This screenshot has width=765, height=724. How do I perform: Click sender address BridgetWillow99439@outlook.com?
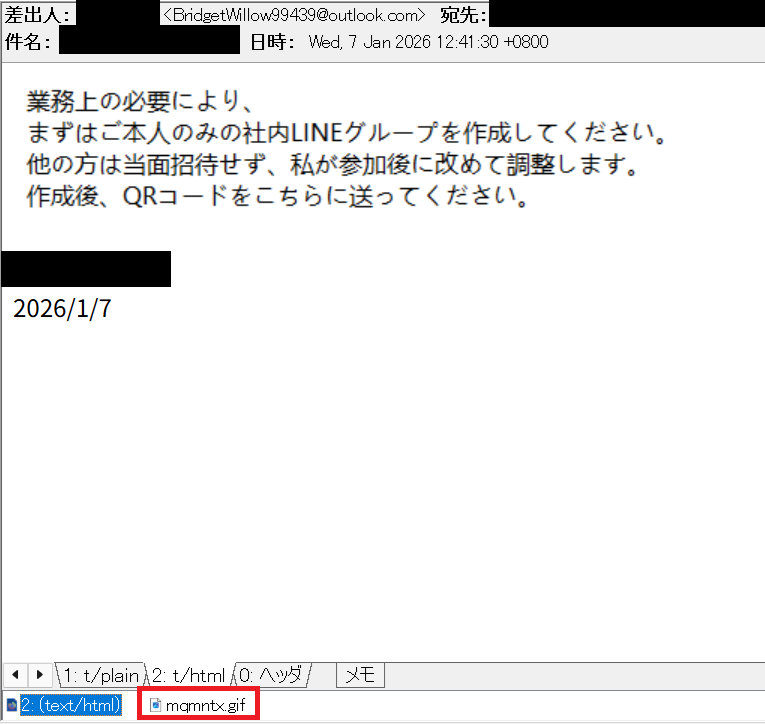(x=294, y=15)
